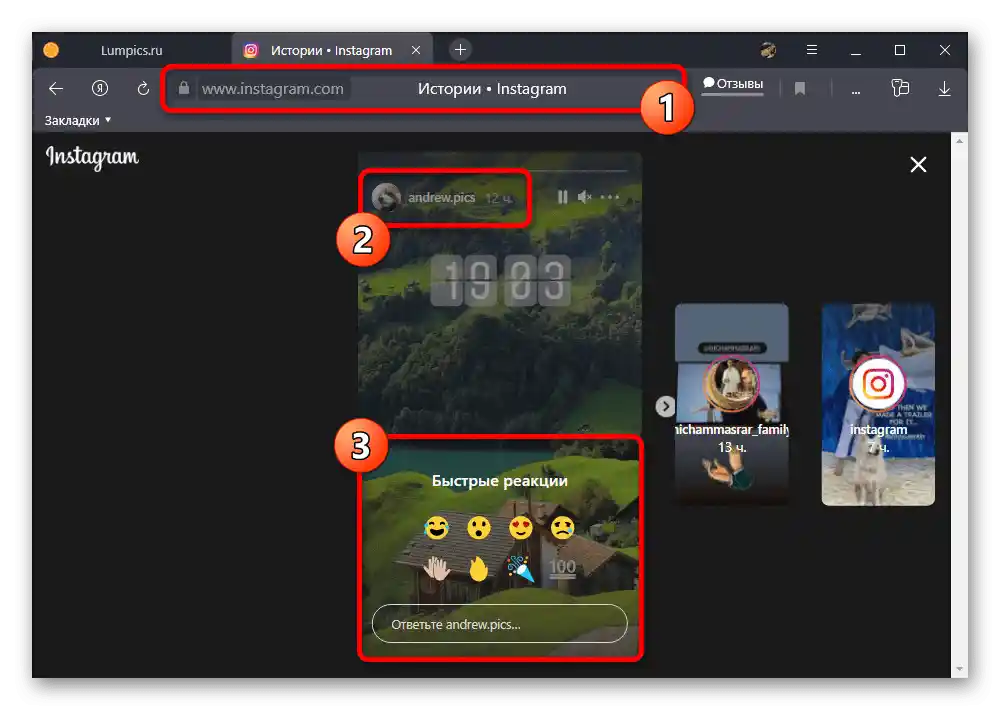Send the party popper emoji reaction
1000x710 pixels.
pyautogui.click(x=520, y=568)
